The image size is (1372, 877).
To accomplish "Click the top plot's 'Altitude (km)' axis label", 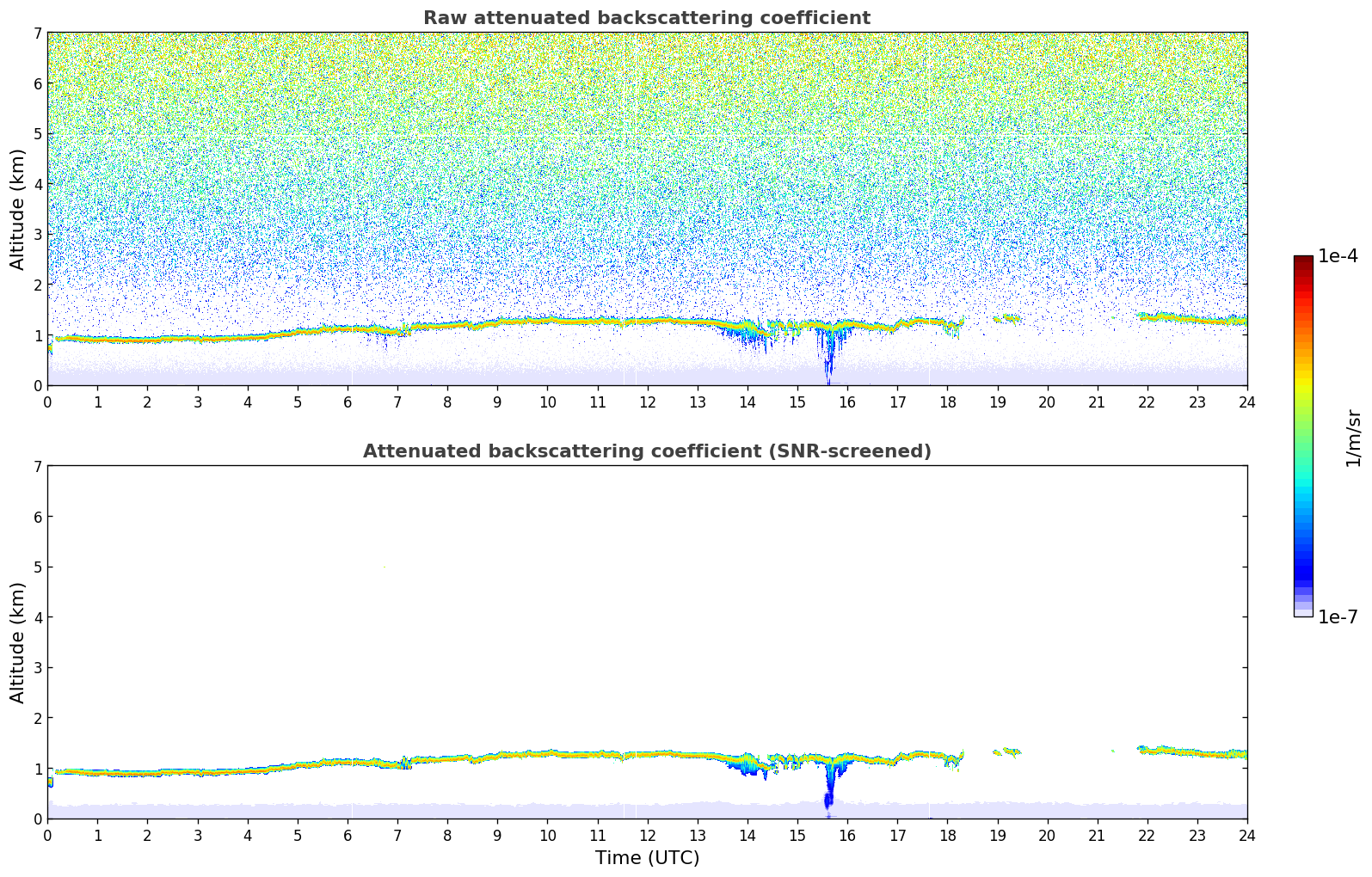I will pos(18,209).
